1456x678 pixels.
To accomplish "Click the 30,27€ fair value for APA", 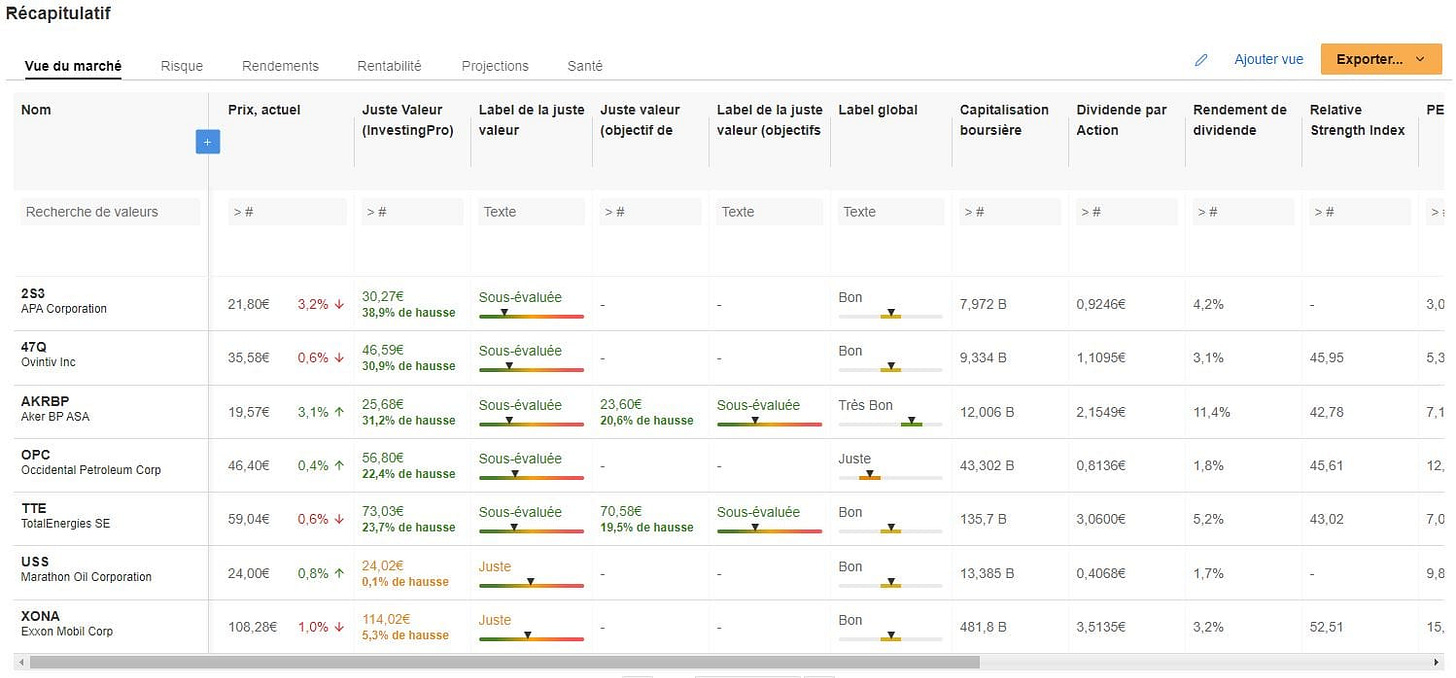I will (x=383, y=297).
